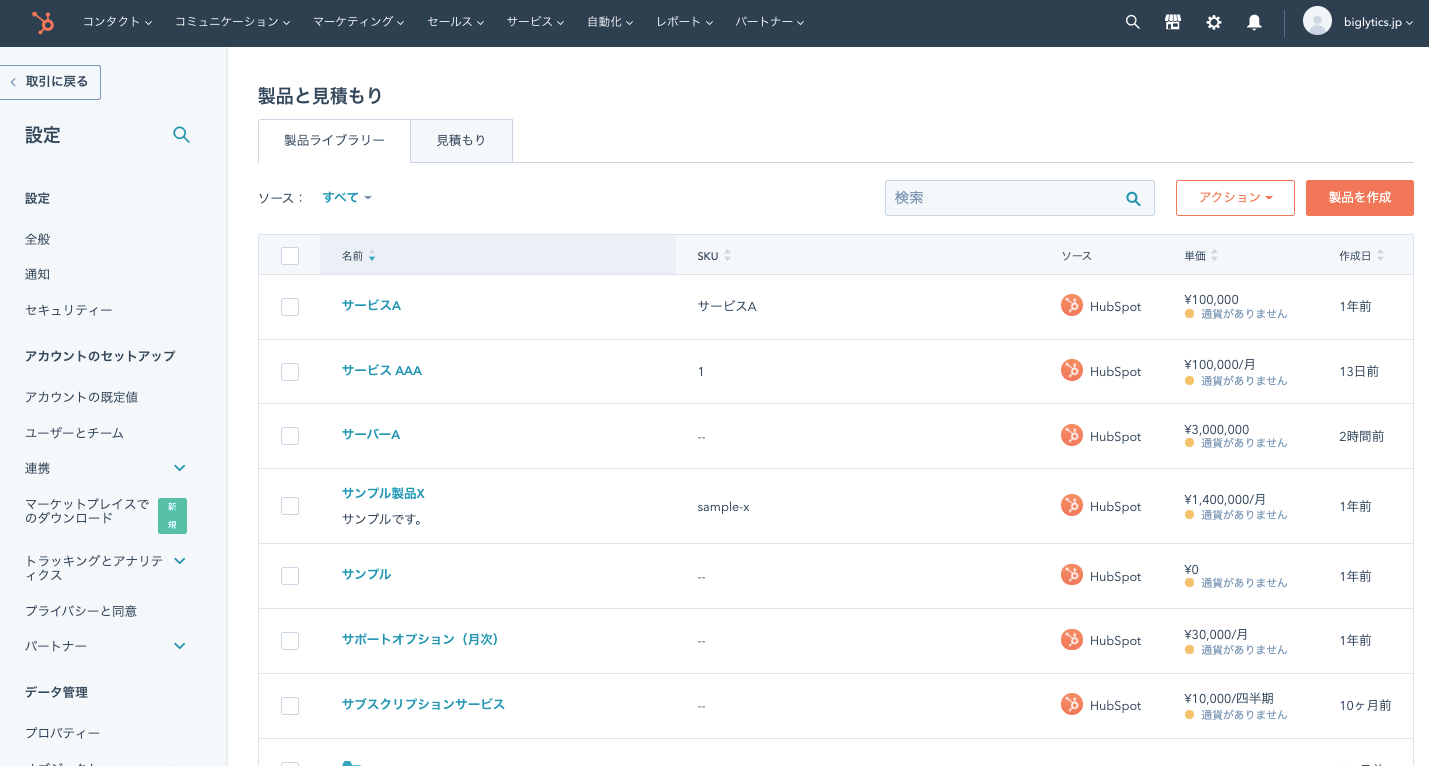Viewport: 1429px width, 766px height.
Task: Switch to the 製品ライブラリー tab
Action: 334,141
